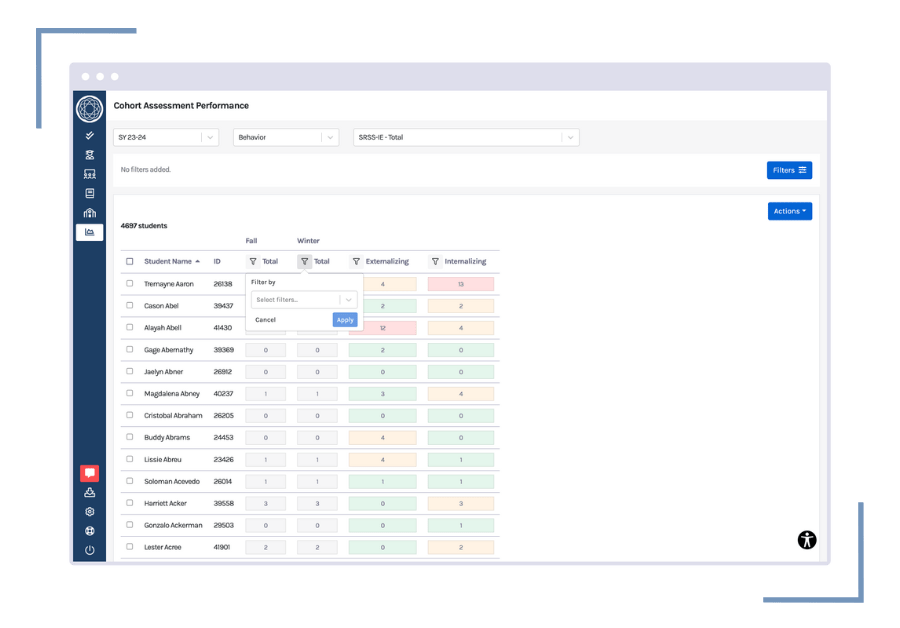Screen dimensions: 900x628
Task: Click the upload tray sidebar icon
Action: pos(90,493)
